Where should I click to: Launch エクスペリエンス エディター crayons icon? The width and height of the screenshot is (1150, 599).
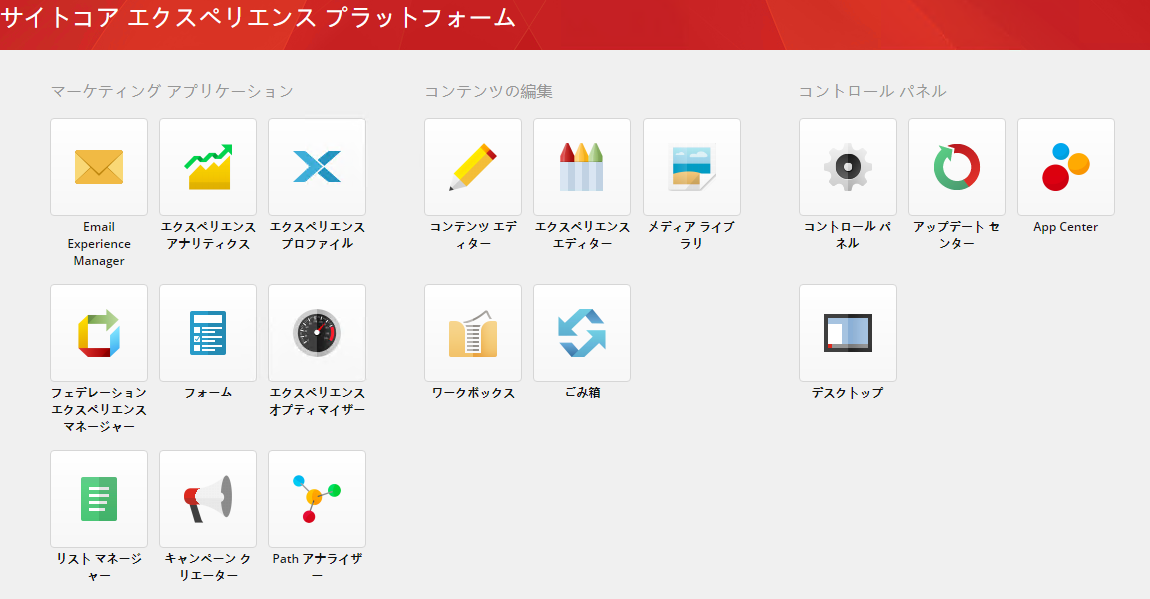click(582, 167)
